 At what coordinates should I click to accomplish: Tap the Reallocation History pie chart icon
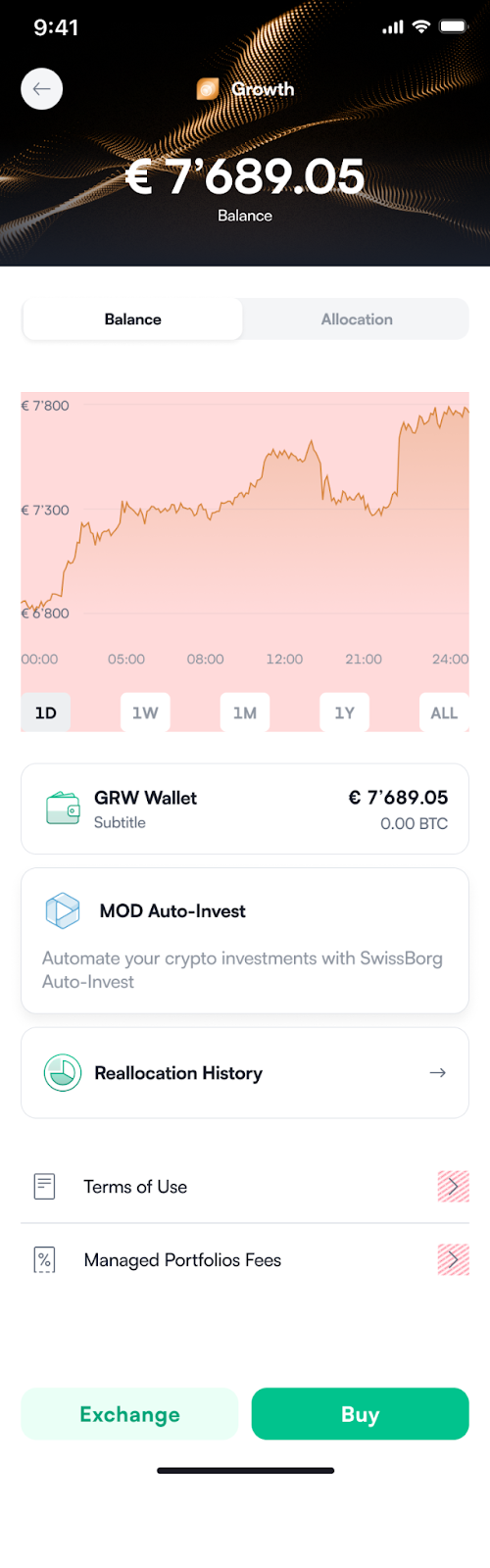[63, 1072]
